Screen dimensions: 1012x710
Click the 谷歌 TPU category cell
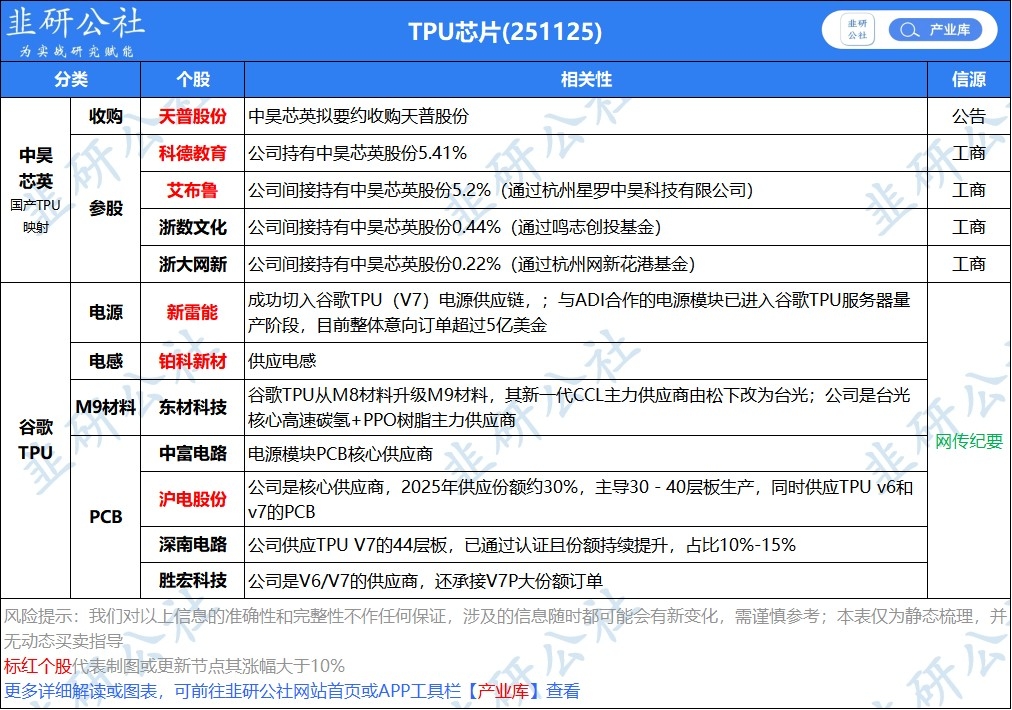click(x=35, y=440)
